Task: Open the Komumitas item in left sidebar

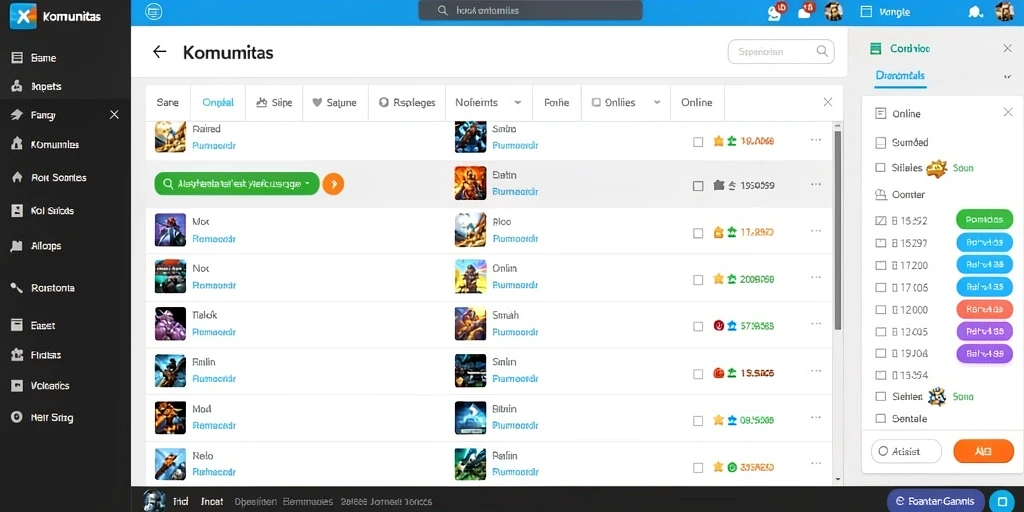Action: pos(46,144)
